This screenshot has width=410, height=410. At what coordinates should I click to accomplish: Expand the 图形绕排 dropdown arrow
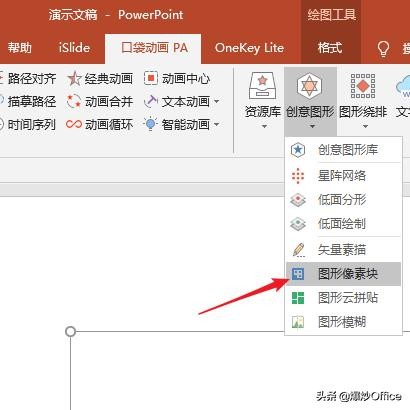point(365,126)
